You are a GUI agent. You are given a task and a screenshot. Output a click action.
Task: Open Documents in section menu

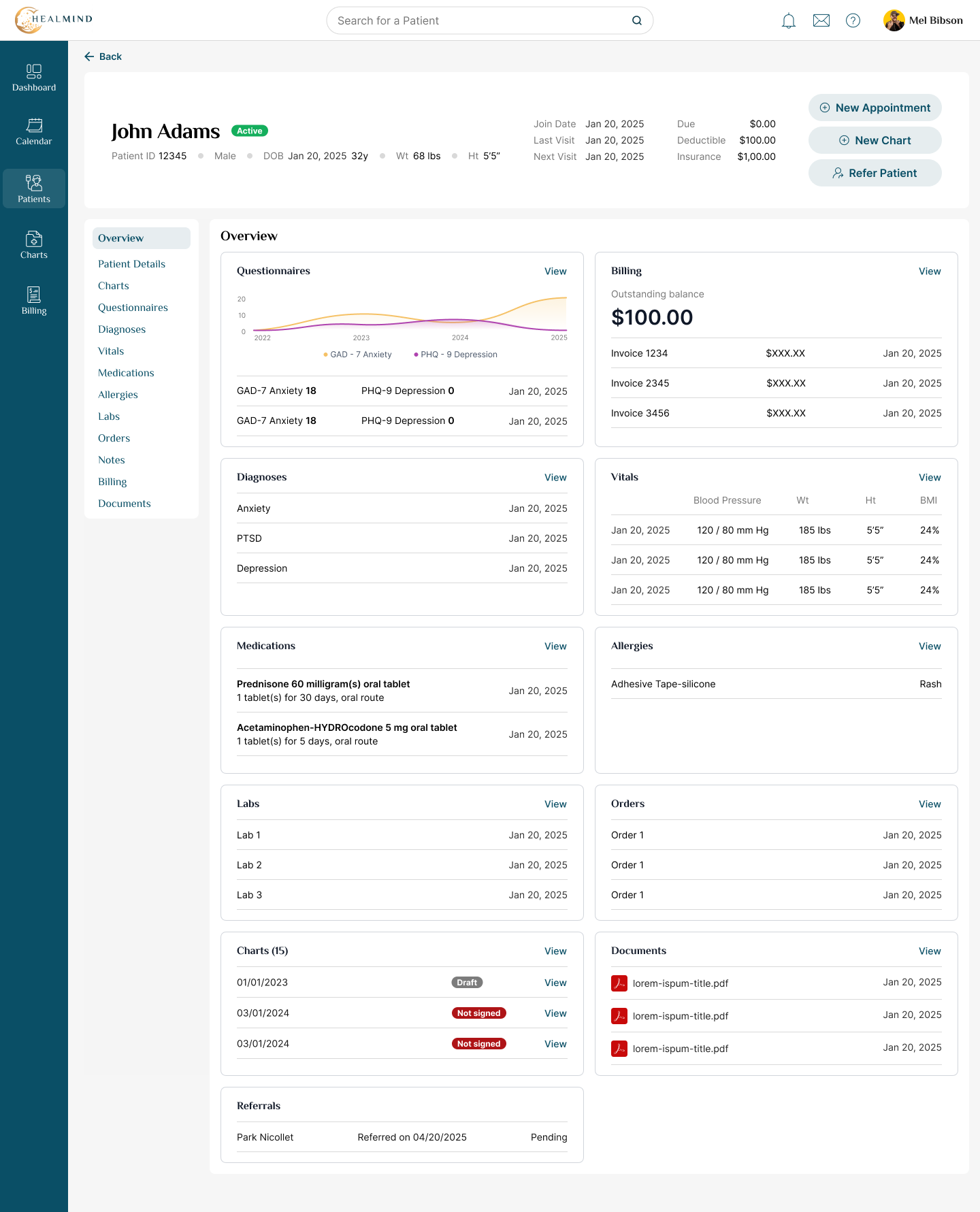[x=125, y=504]
